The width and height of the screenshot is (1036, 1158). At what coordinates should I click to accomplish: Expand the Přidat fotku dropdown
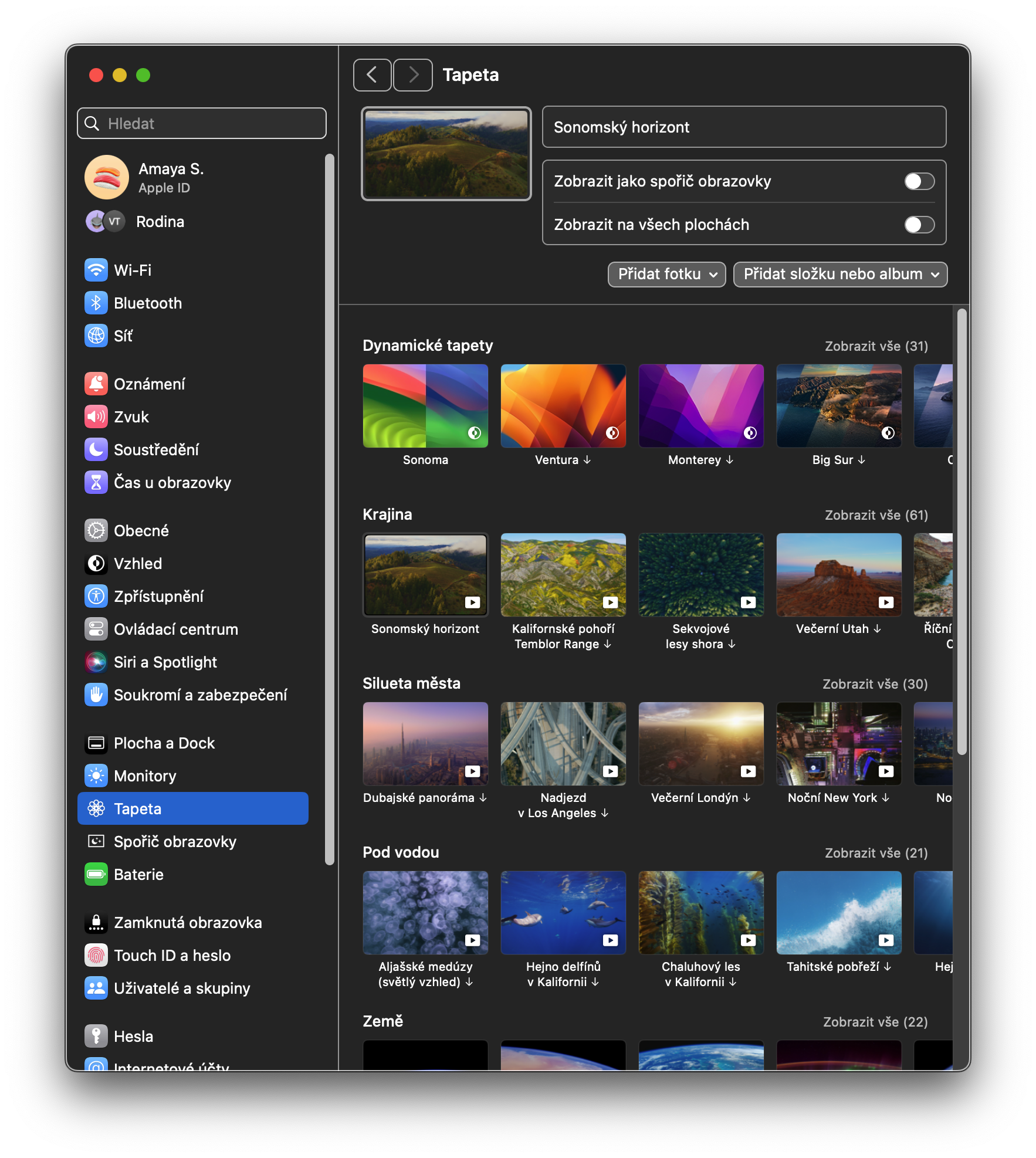click(666, 275)
